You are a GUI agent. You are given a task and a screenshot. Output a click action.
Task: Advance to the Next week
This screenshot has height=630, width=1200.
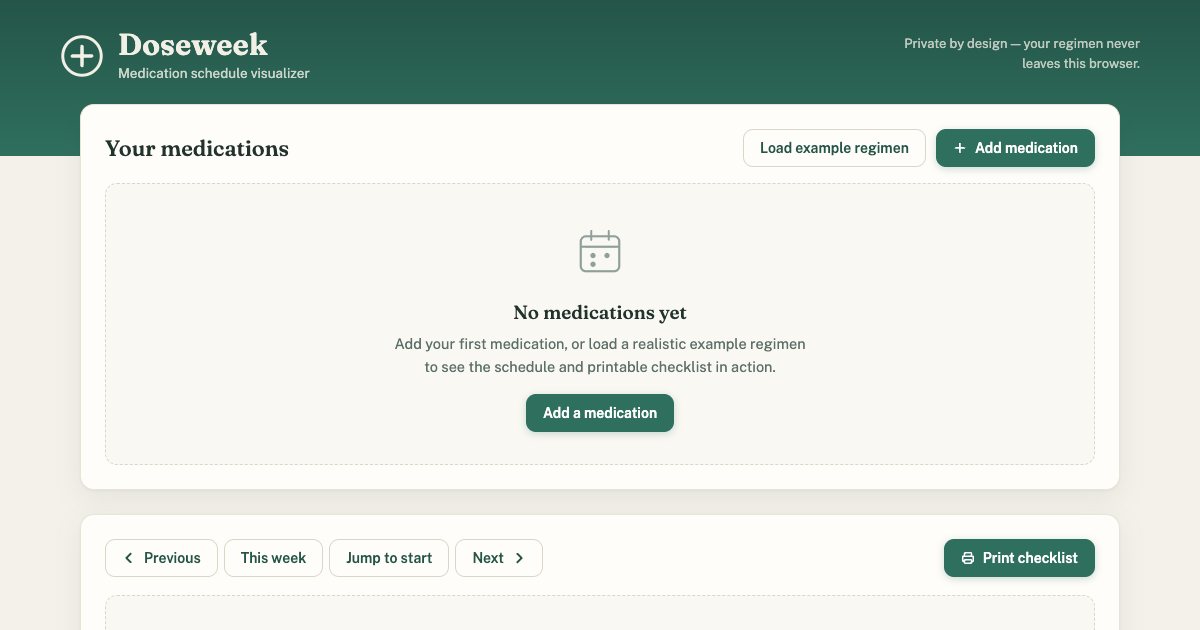pyautogui.click(x=499, y=558)
